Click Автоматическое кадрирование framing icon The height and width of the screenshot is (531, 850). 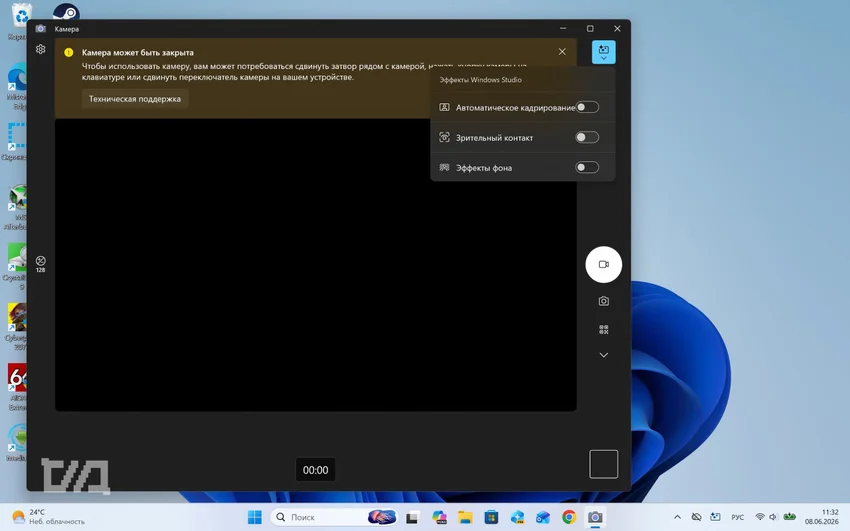tap(444, 107)
